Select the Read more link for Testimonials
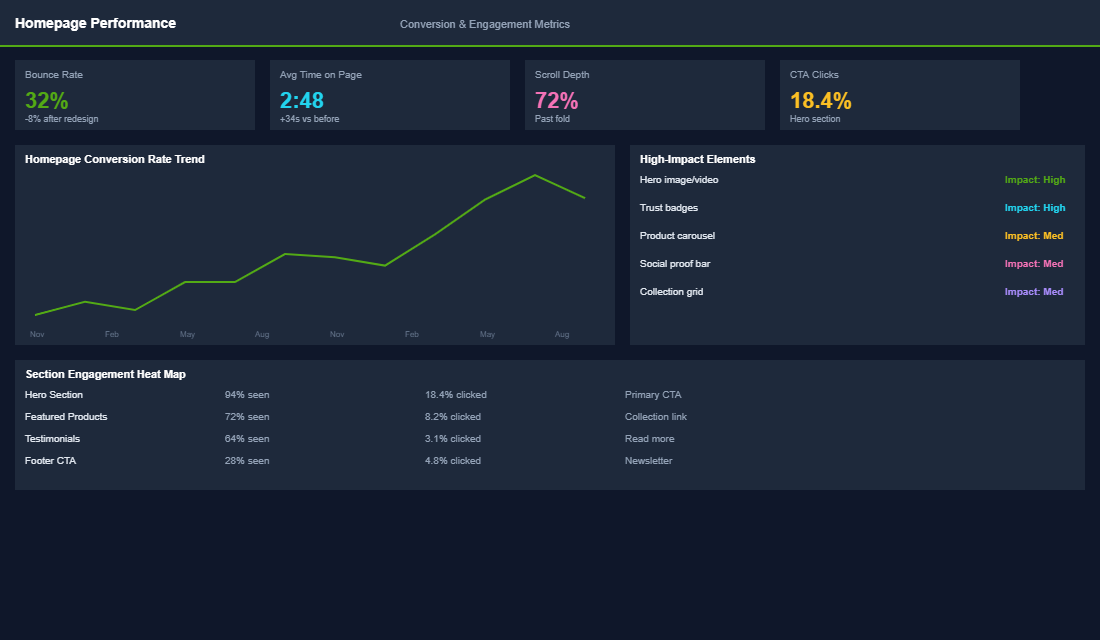1100x640 pixels. [648, 438]
